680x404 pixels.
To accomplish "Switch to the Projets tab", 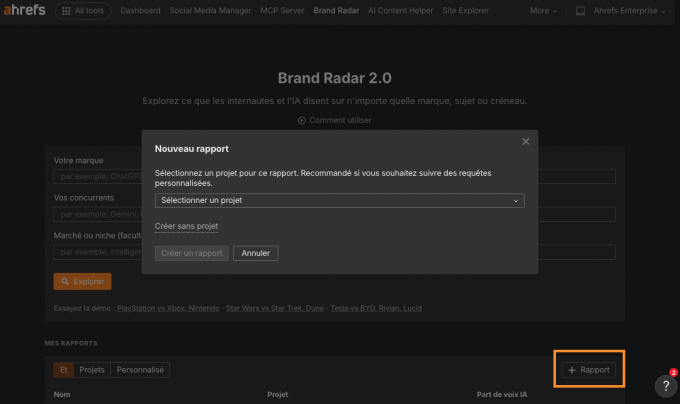I will click(92, 370).
